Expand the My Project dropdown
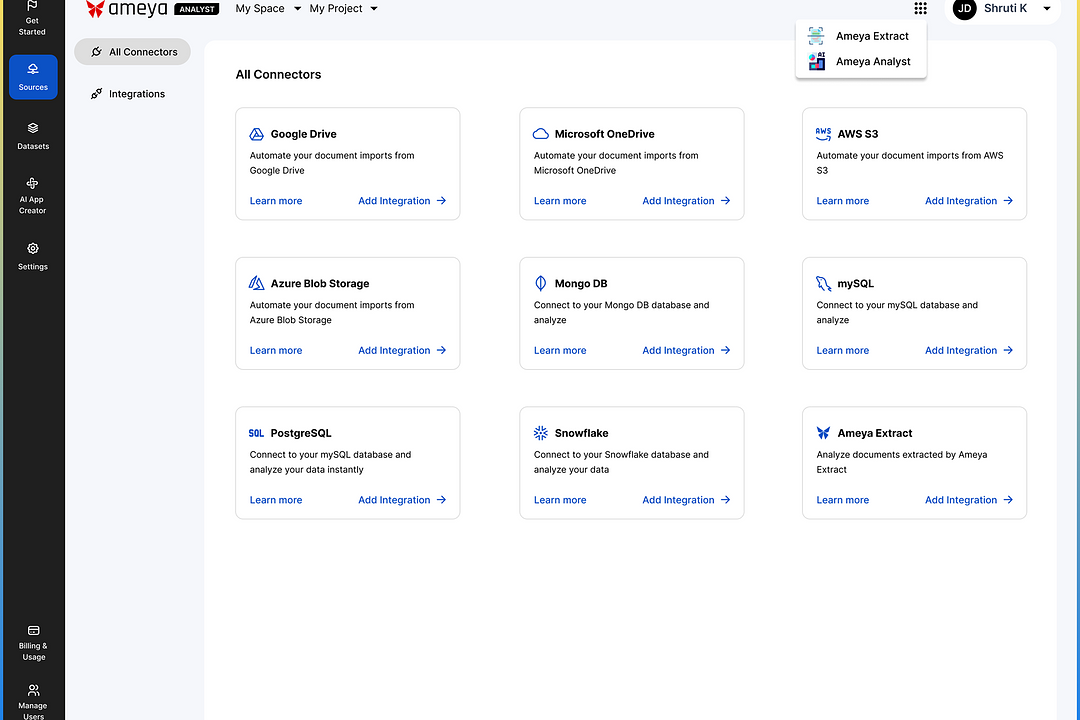The width and height of the screenshot is (1080, 720). pyautogui.click(x=343, y=9)
